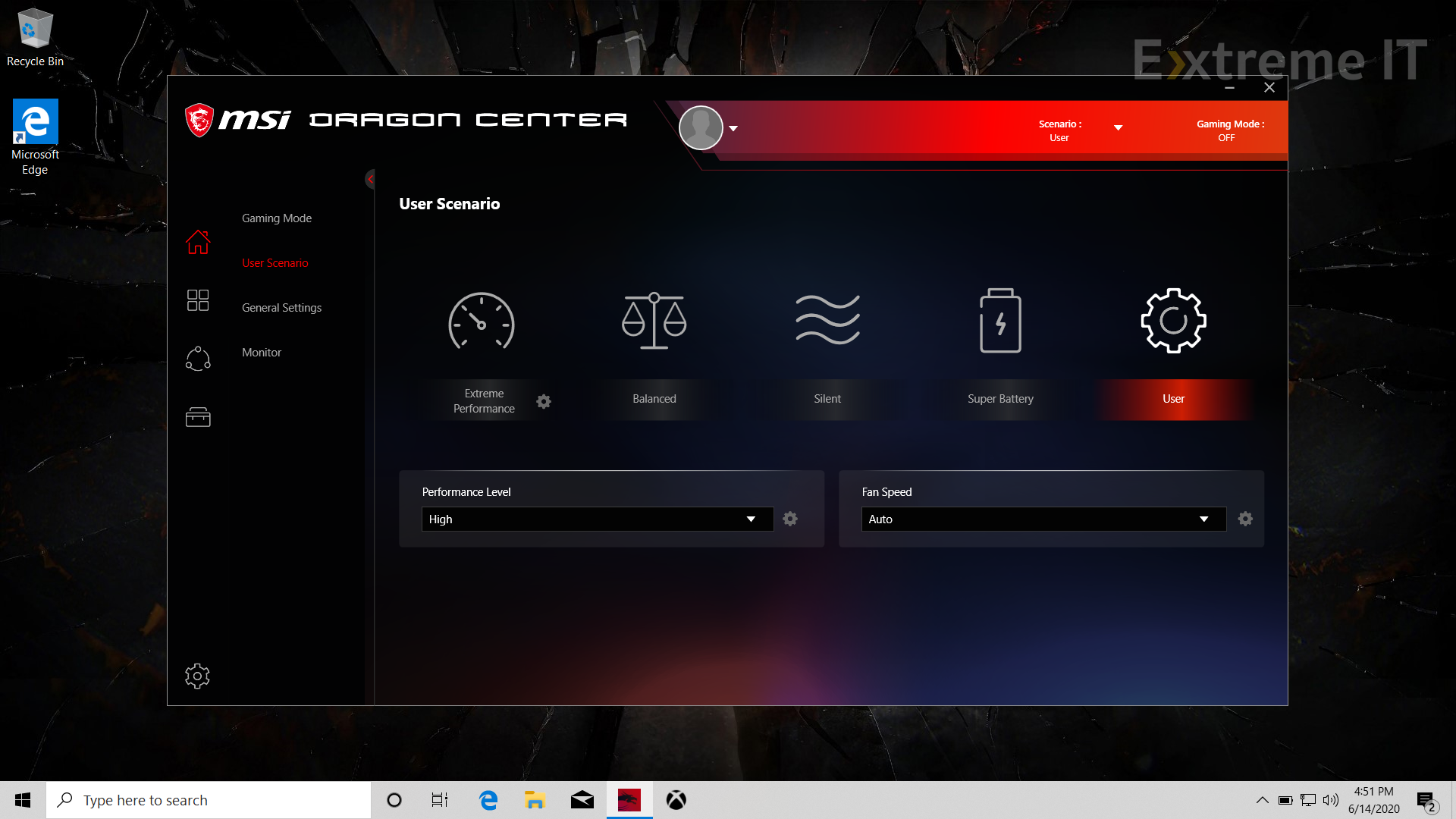Screen dimensions: 1456x819
Task: Click the Extreme Performance button
Action: coord(484,400)
